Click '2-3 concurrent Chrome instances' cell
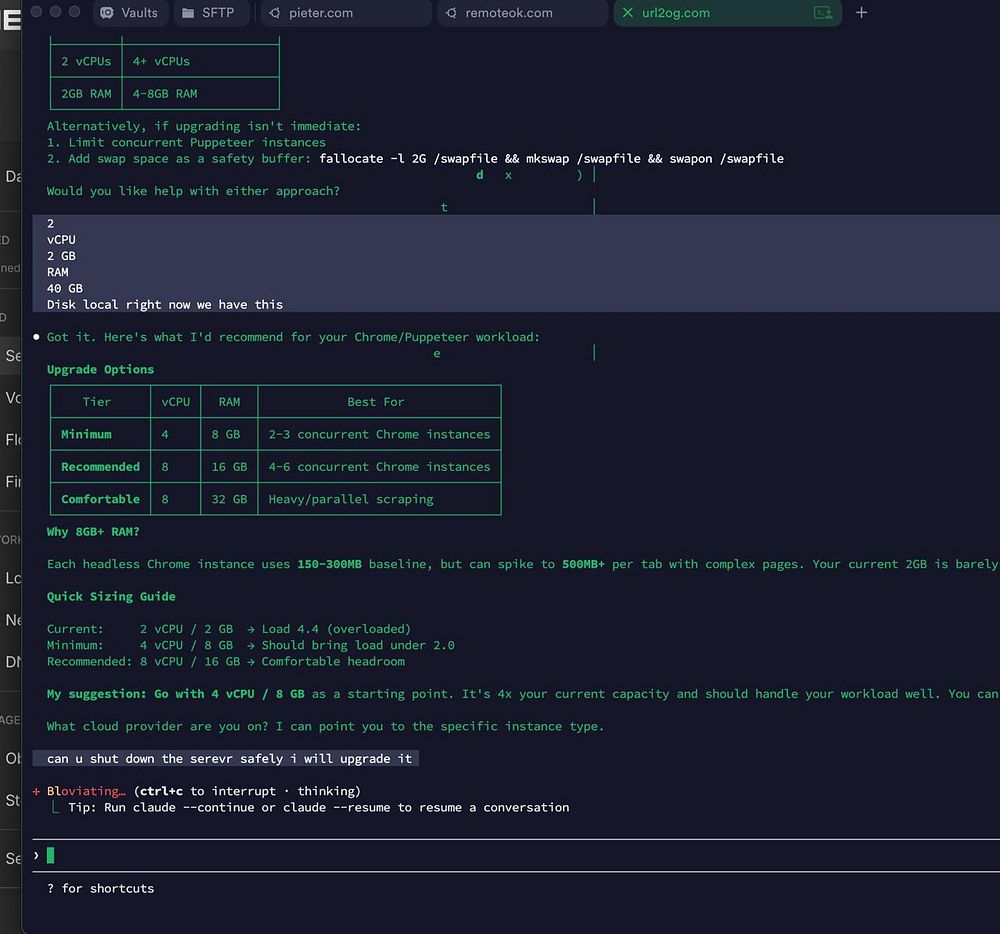The width and height of the screenshot is (1000, 934). click(x=379, y=434)
